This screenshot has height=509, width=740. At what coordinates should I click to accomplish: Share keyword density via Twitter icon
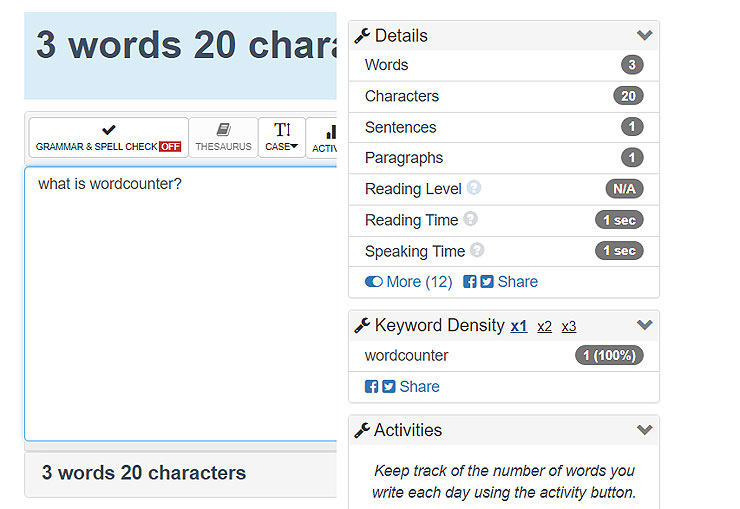click(389, 386)
